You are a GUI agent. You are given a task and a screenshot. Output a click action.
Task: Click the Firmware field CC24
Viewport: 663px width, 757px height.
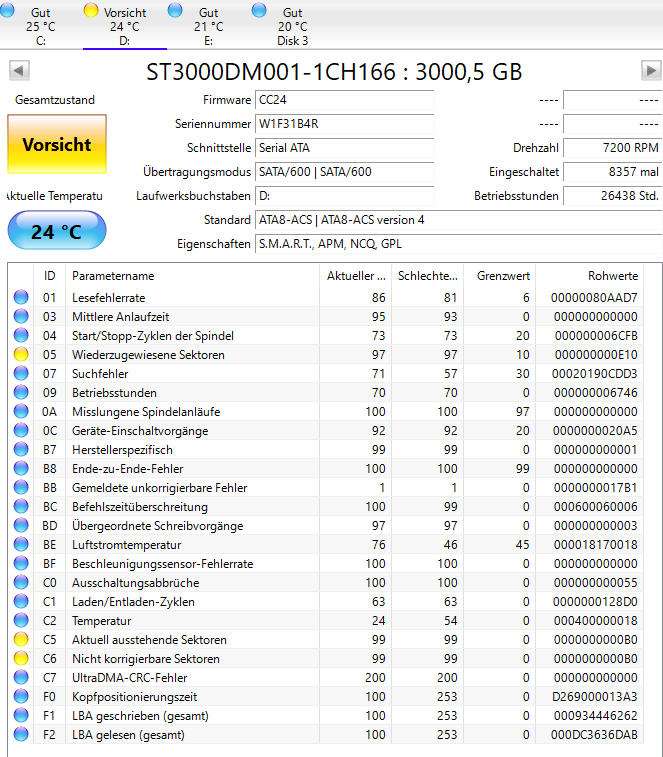pos(344,100)
